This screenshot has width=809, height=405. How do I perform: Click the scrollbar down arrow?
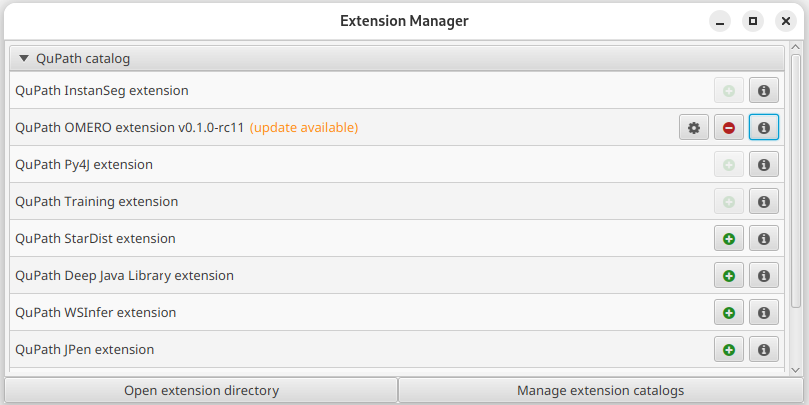[x=795, y=370]
